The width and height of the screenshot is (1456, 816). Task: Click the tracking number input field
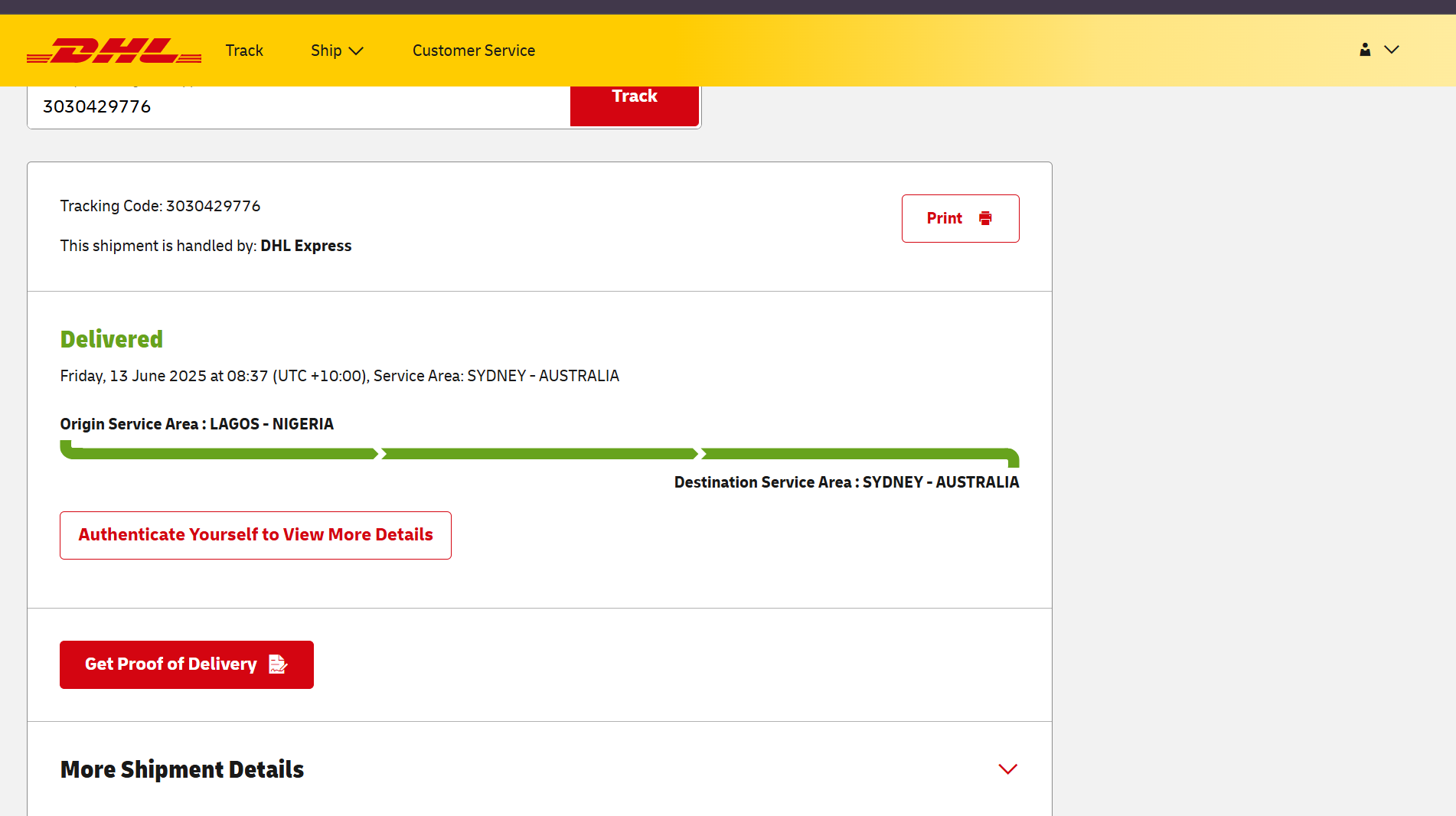(299, 107)
